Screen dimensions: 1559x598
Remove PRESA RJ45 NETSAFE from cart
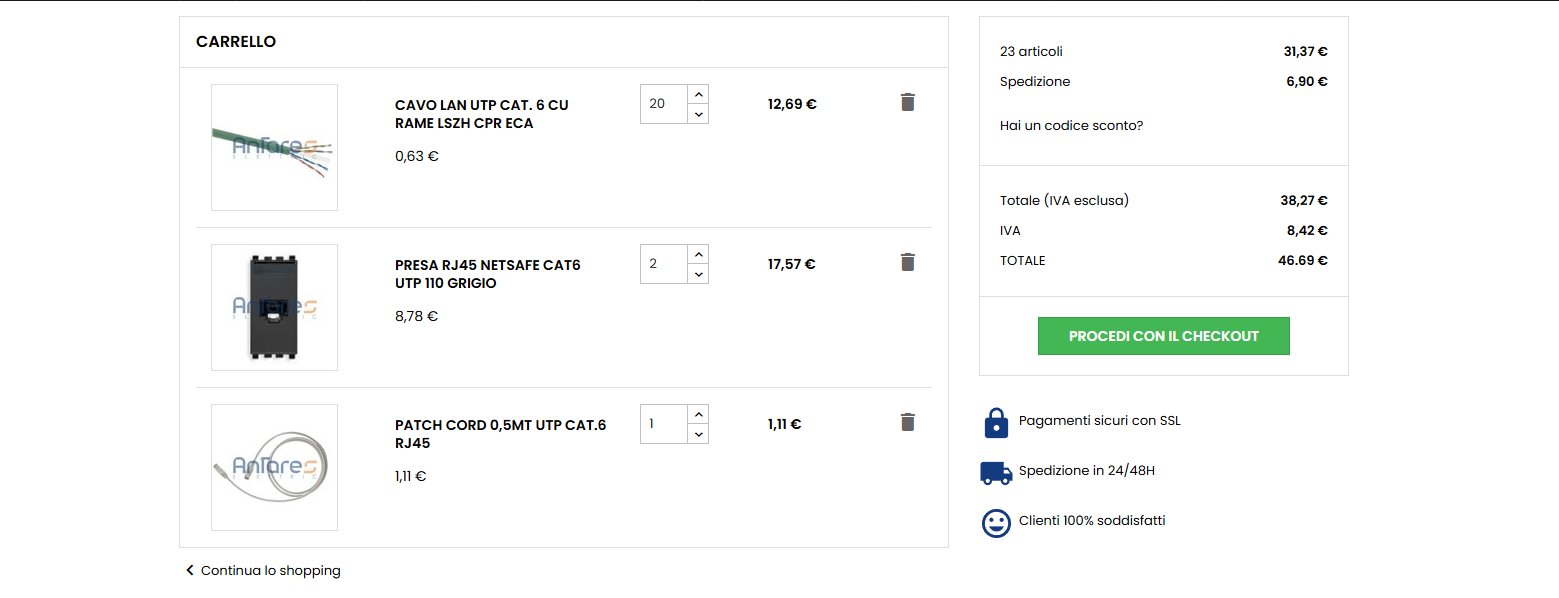tap(907, 262)
